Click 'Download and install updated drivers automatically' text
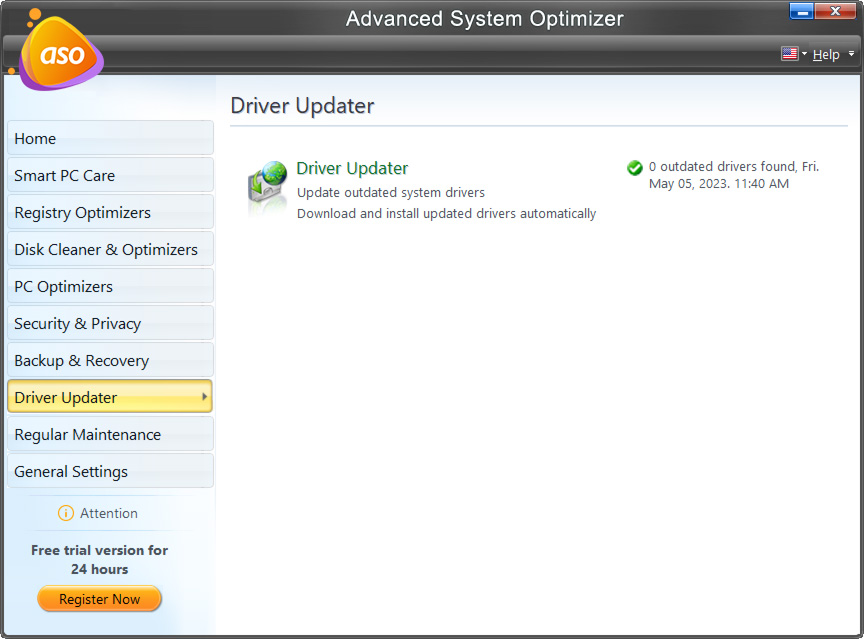 coord(446,213)
